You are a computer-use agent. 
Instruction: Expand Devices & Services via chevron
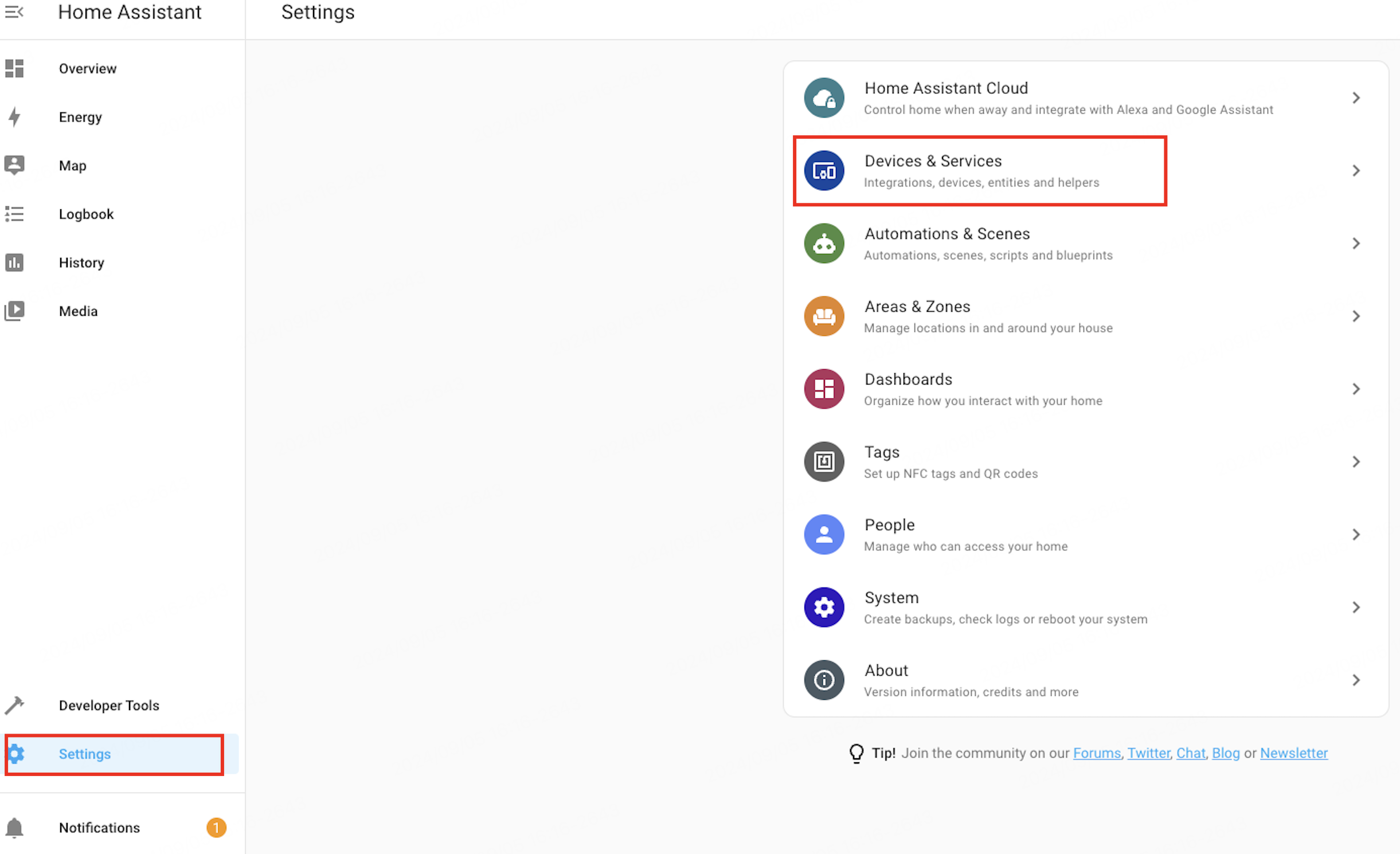(x=1356, y=171)
